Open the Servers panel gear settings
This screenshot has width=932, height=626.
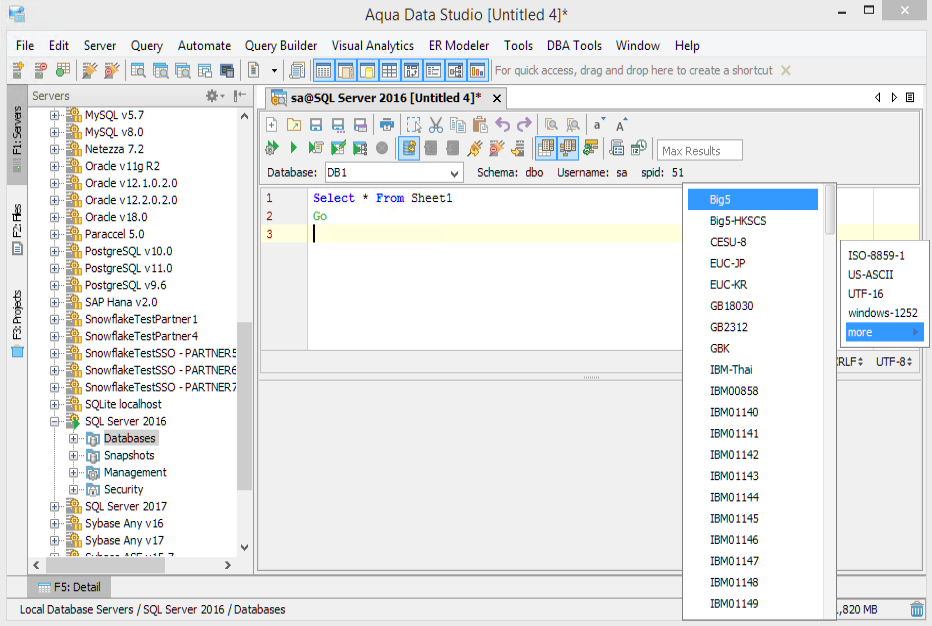point(214,96)
